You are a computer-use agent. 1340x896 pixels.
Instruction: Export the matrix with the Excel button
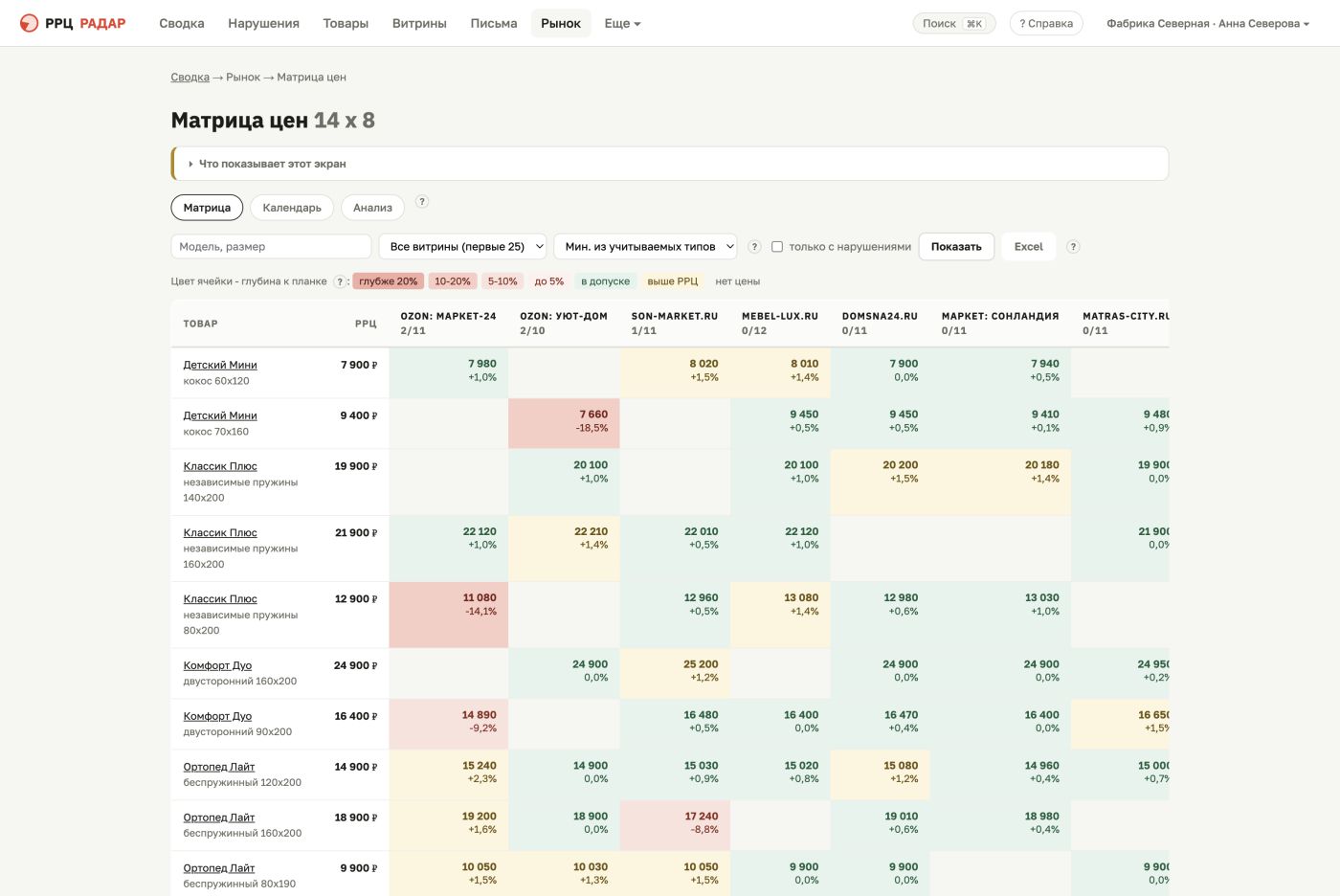pyautogui.click(x=1029, y=247)
